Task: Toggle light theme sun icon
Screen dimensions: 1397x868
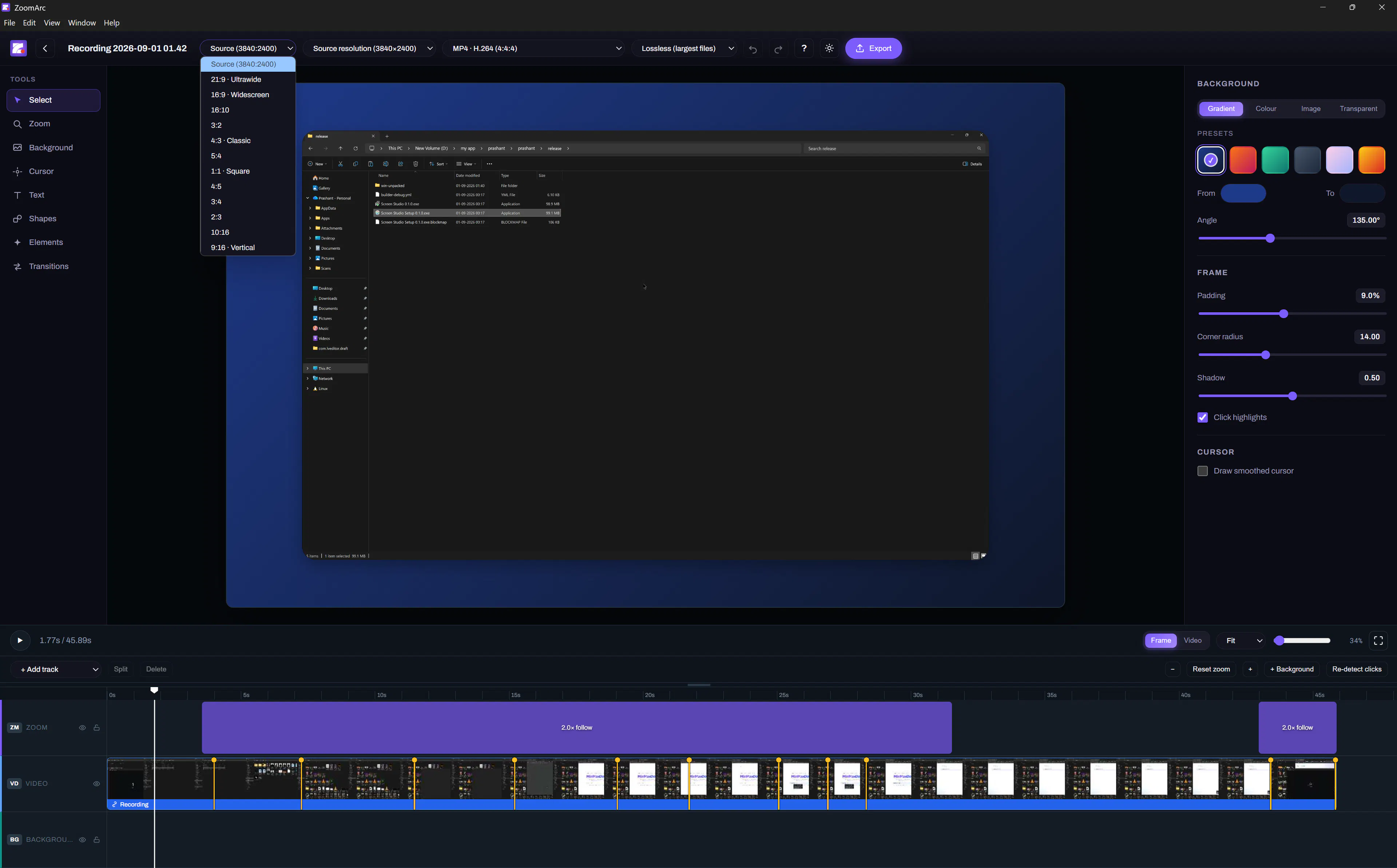Action: coord(829,49)
